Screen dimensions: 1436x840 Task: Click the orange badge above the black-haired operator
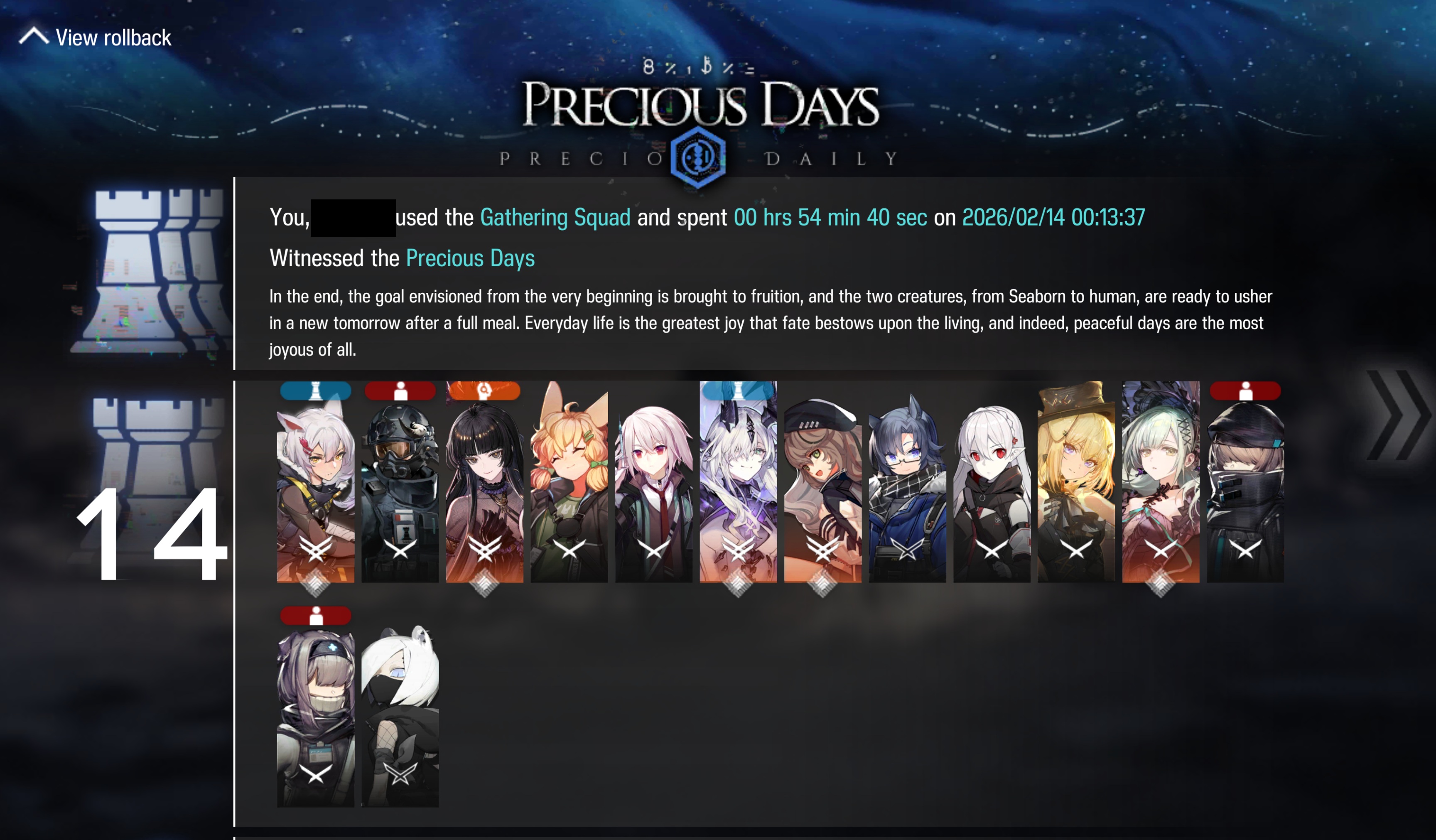[x=484, y=391]
